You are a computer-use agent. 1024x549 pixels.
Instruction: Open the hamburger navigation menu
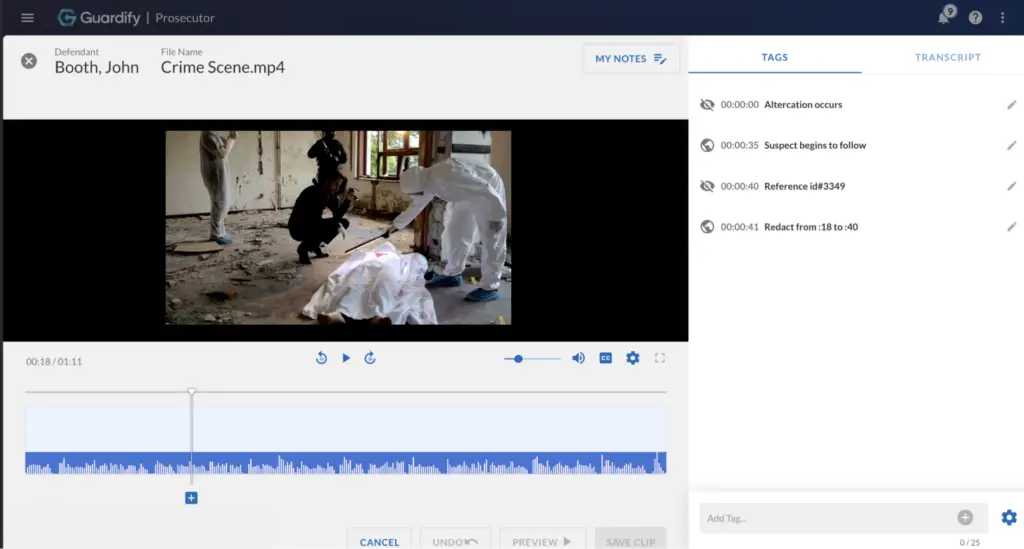27,18
